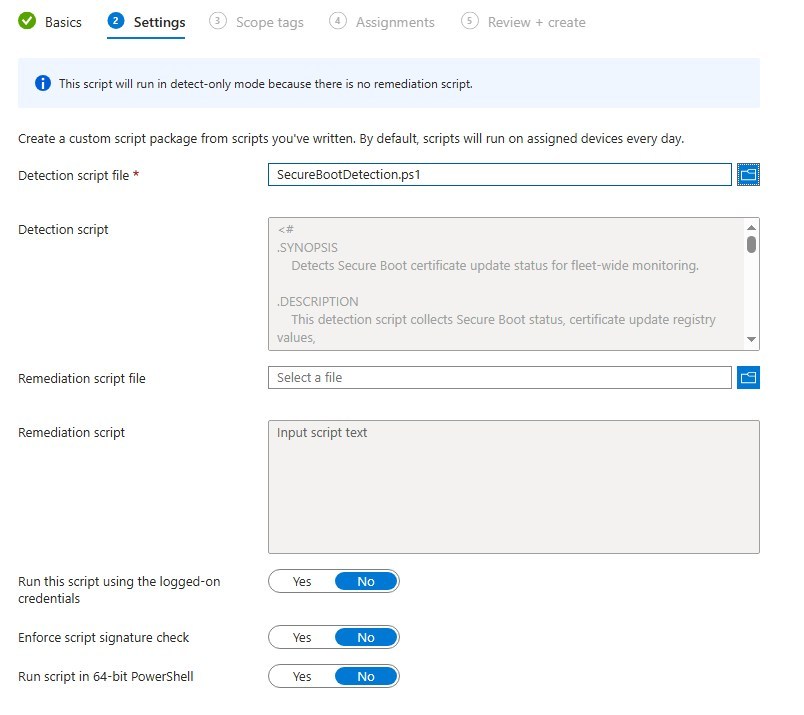The width and height of the screenshot is (804, 715).
Task: Enable Enforce script signature check
Action: pyautogui.click(x=302, y=637)
